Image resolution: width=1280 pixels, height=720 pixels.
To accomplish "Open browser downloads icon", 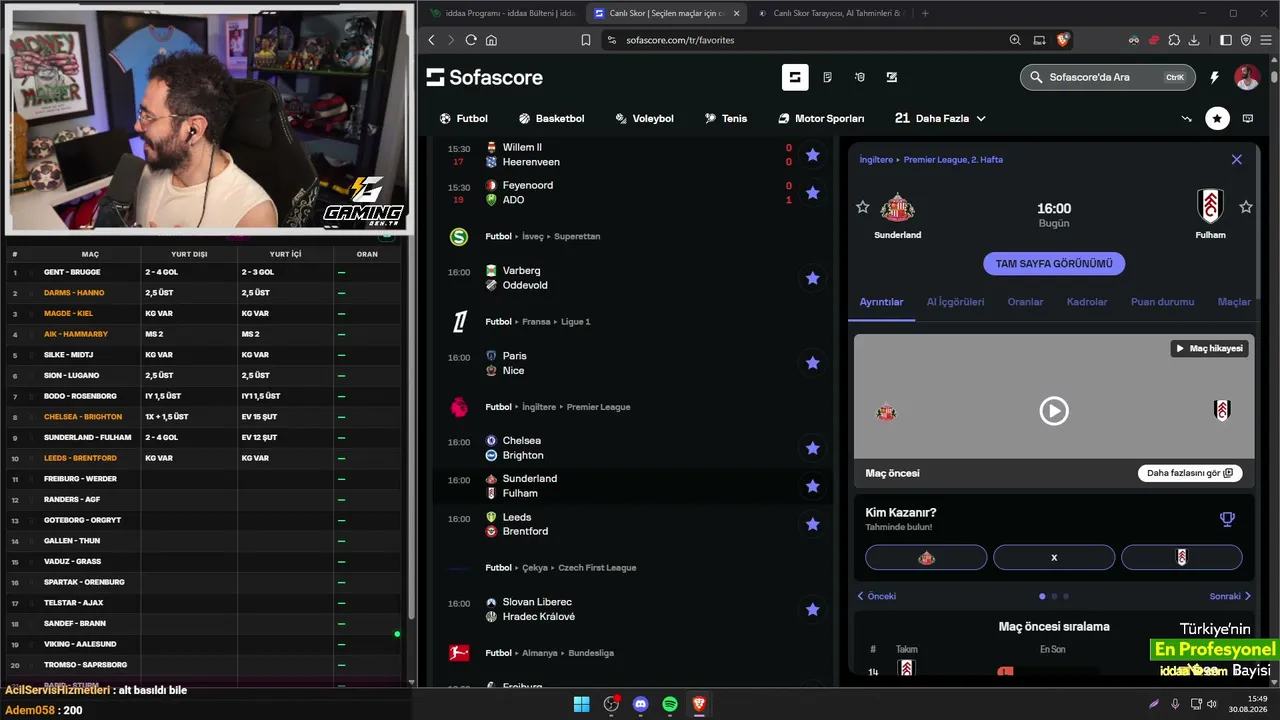I will pos(1194,40).
